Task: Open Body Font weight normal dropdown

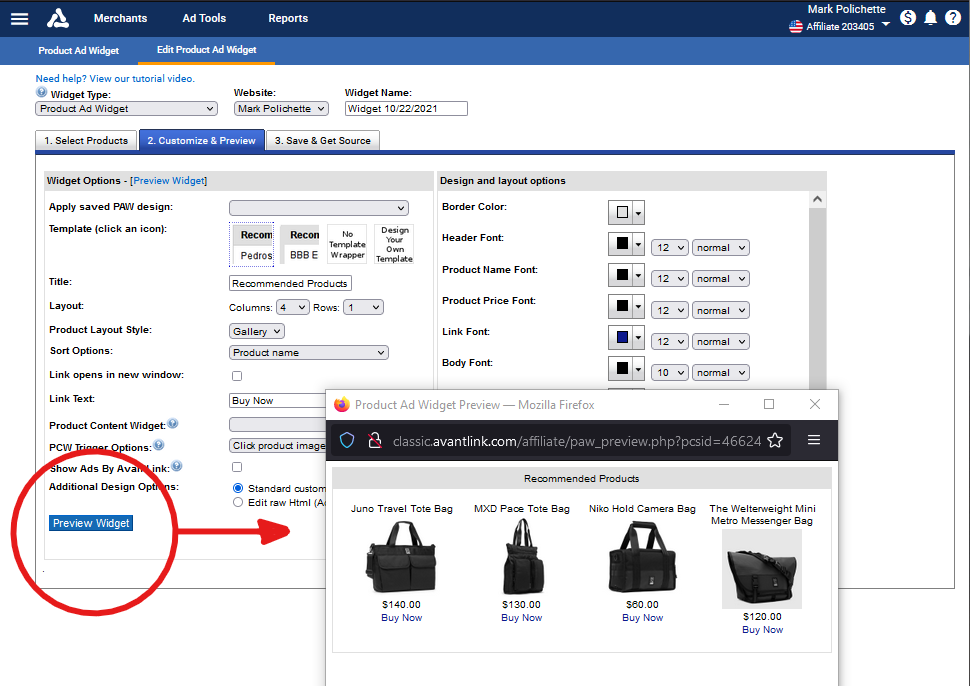Action: point(721,372)
